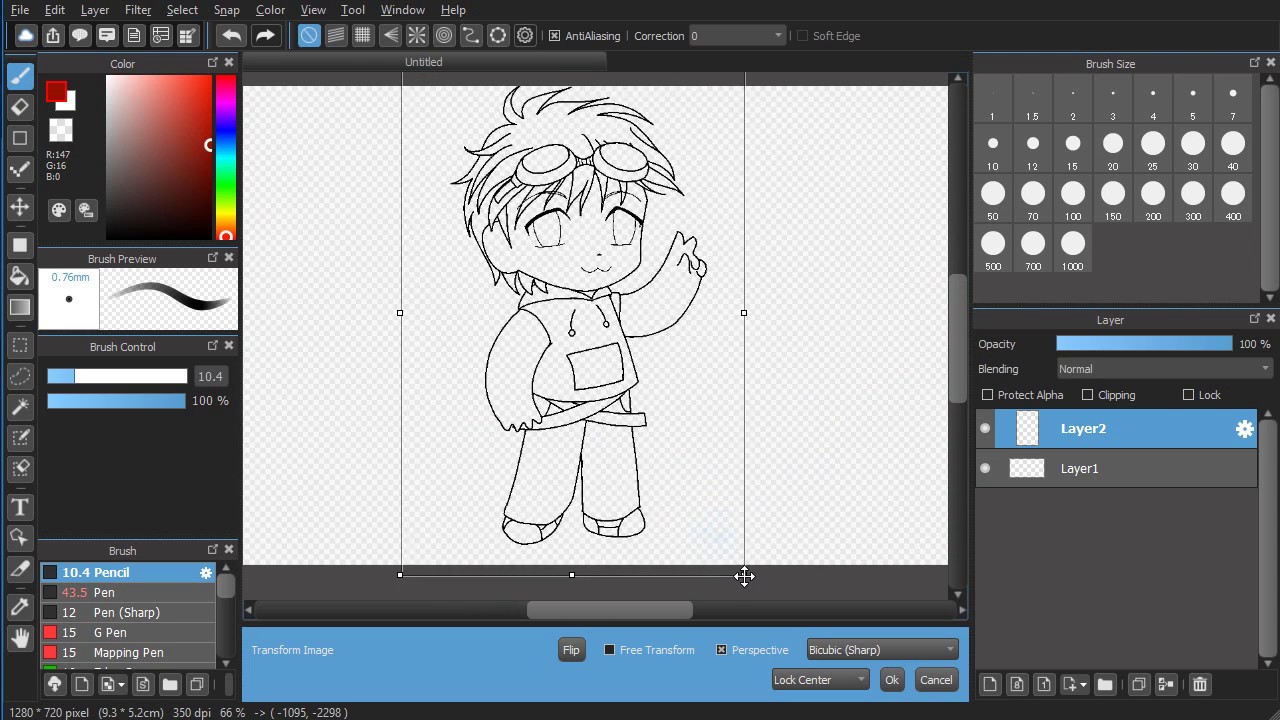Image resolution: width=1280 pixels, height=720 pixels.
Task: Choose the Gradient tool
Action: 21,307
